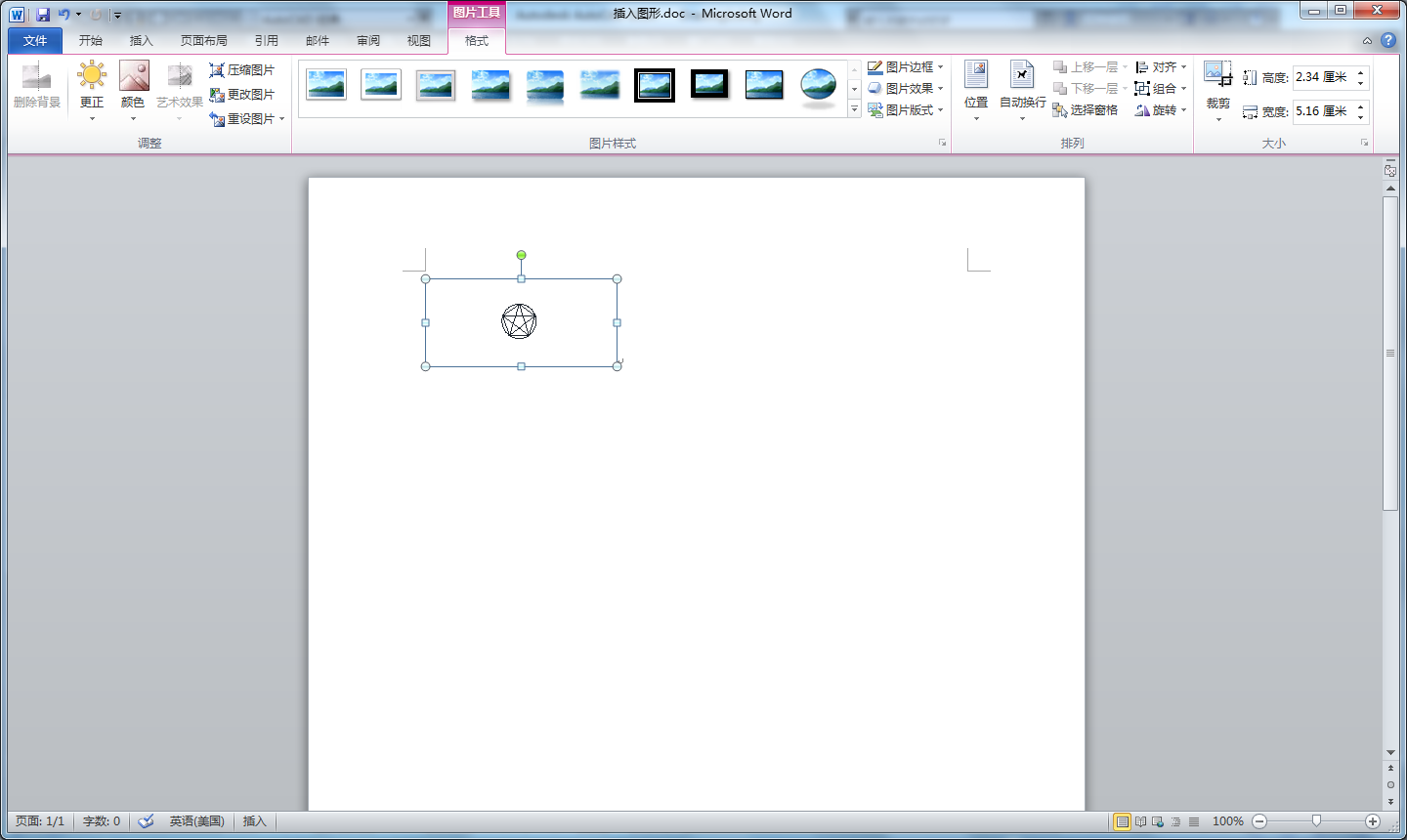The image size is (1407, 840).
Task: Switch to the 页面布局 (Page Layout) tab
Action: [204, 40]
